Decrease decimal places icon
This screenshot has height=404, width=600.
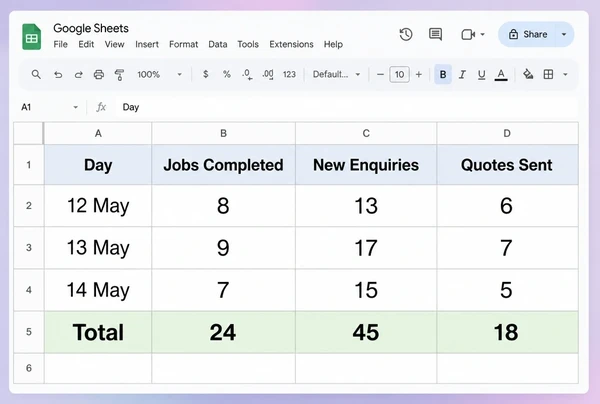click(x=247, y=74)
